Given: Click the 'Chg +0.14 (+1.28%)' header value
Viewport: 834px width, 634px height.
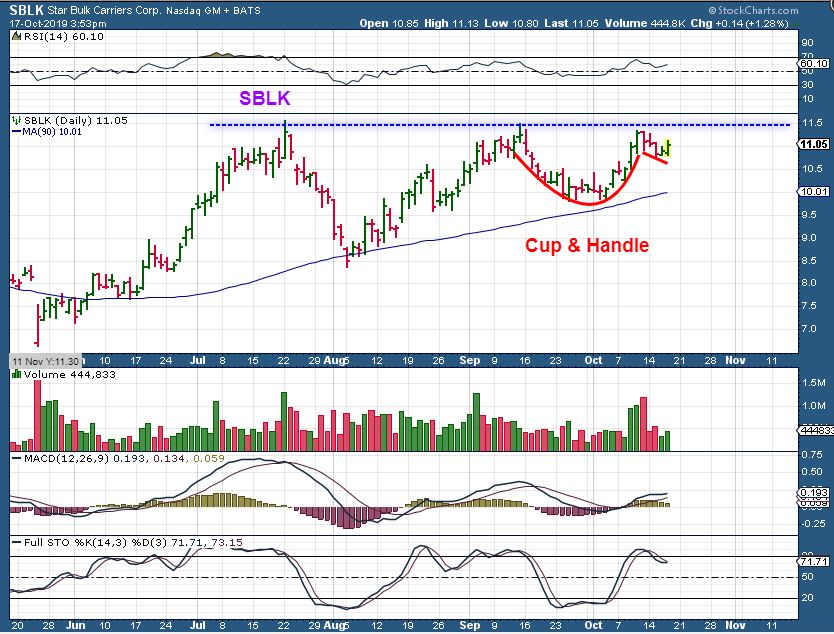Looking at the screenshot, I should point(739,23).
